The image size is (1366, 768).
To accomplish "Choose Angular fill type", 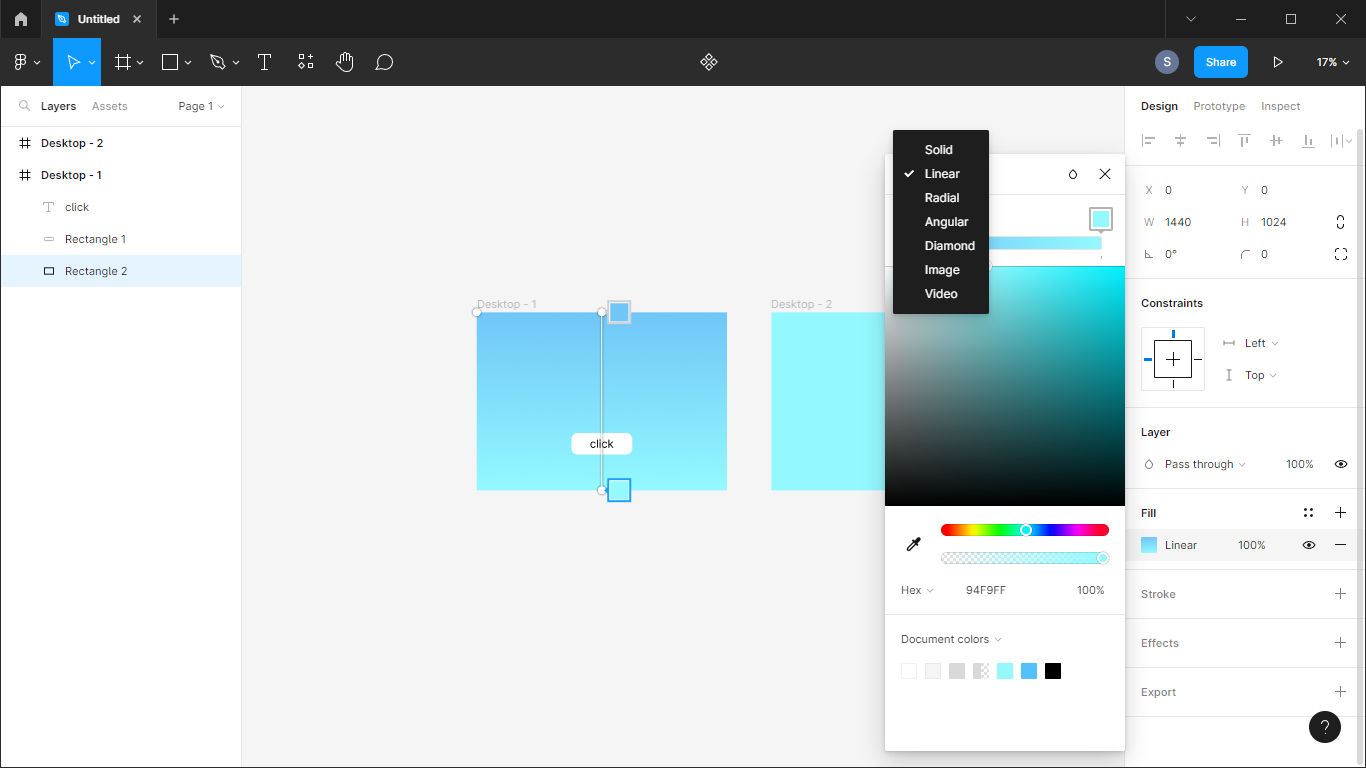I will (941, 222).
